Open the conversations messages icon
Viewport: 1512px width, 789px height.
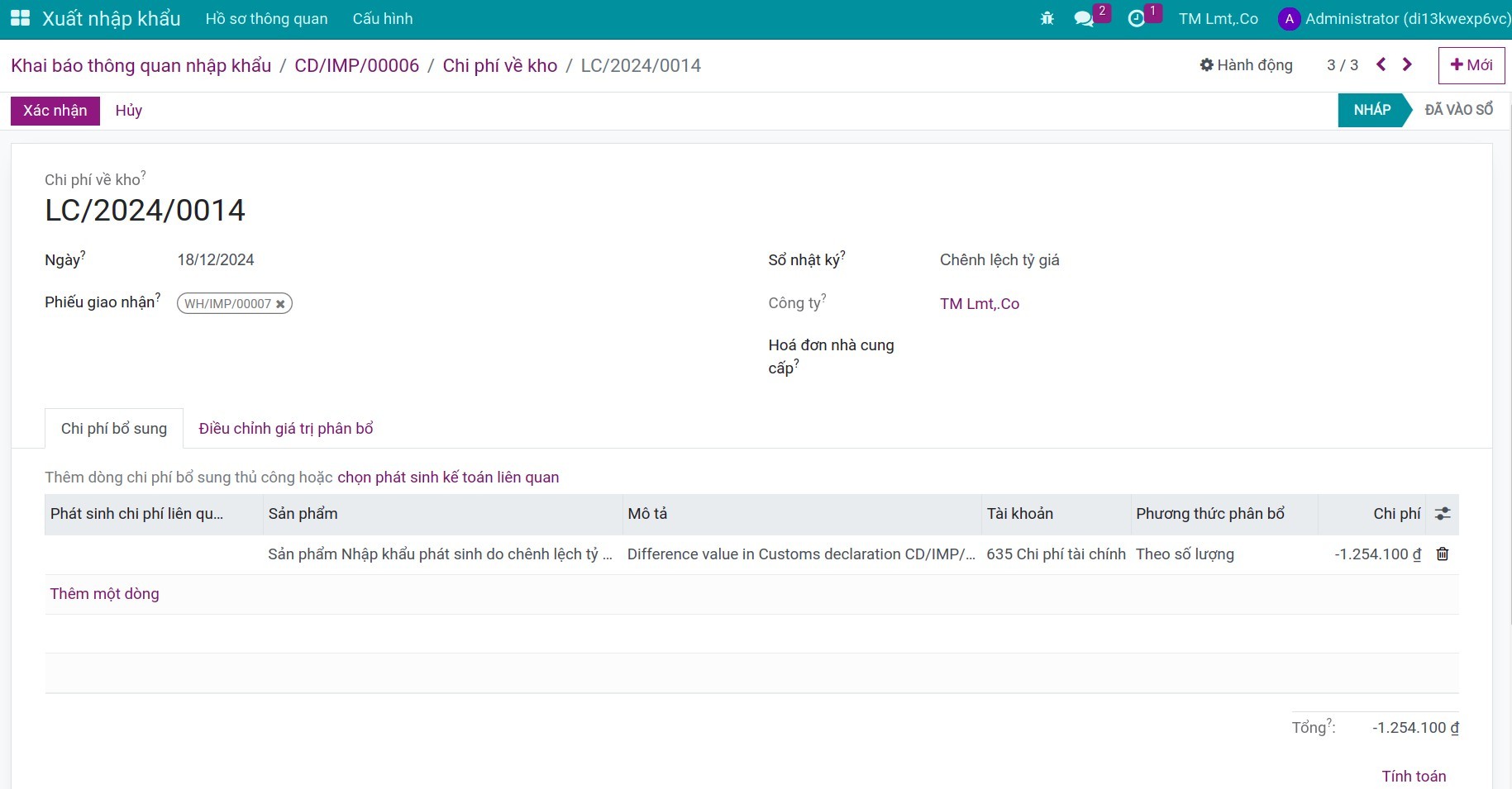pos(1083,18)
